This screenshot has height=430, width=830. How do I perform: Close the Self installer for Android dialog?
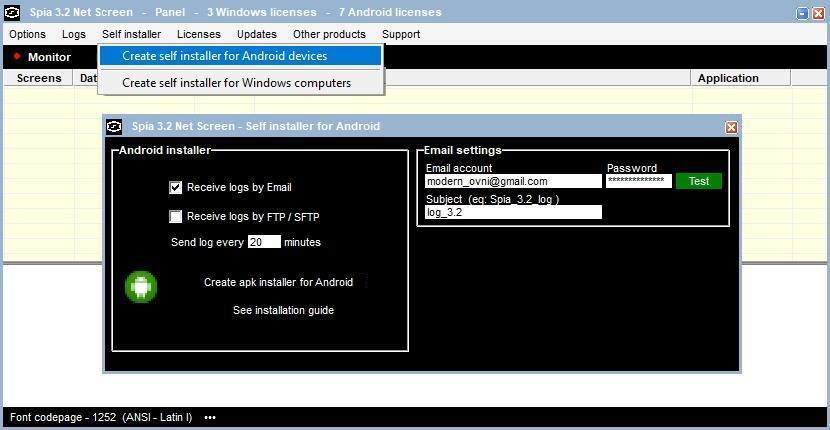coord(731,127)
